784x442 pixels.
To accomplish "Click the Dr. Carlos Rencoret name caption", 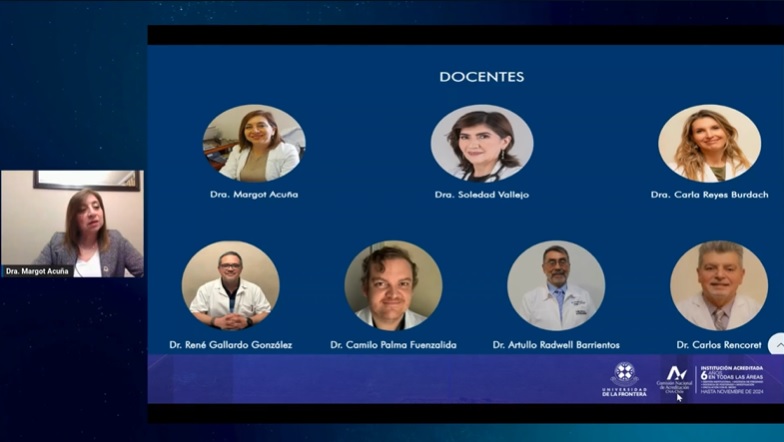I will (718, 345).
